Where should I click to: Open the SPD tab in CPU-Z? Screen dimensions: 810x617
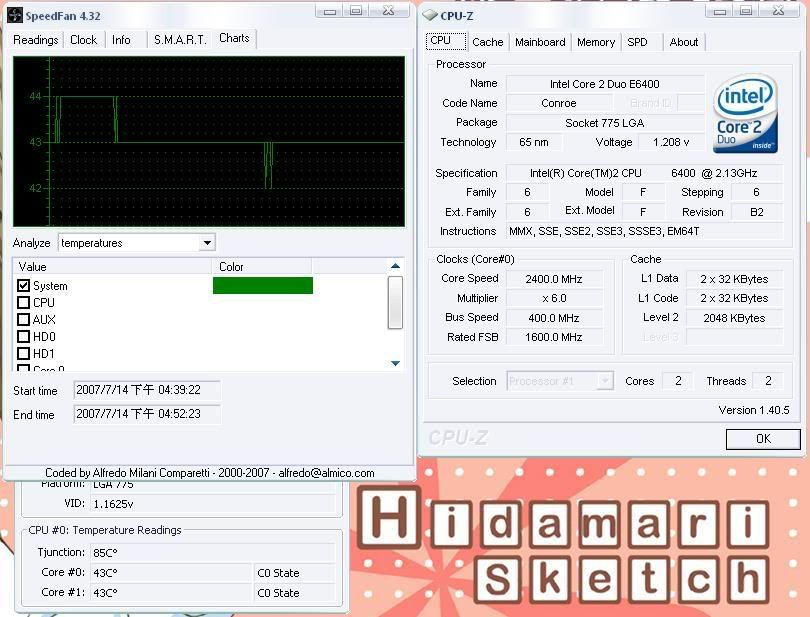click(637, 42)
